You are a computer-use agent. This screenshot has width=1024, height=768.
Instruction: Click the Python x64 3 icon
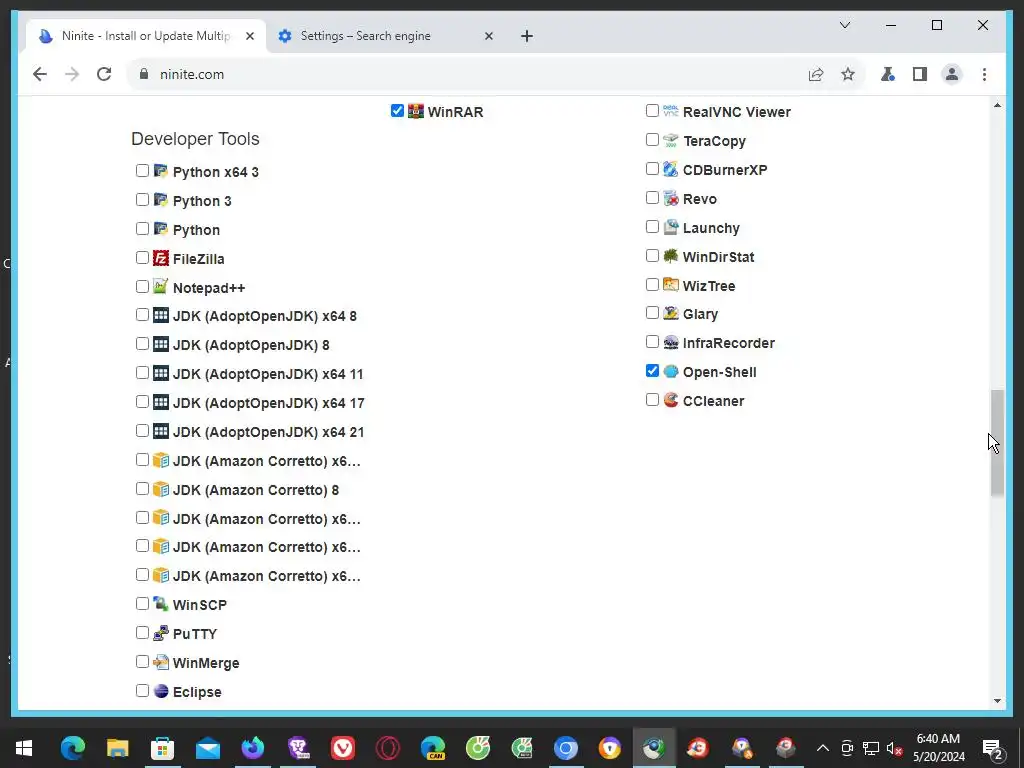(161, 171)
